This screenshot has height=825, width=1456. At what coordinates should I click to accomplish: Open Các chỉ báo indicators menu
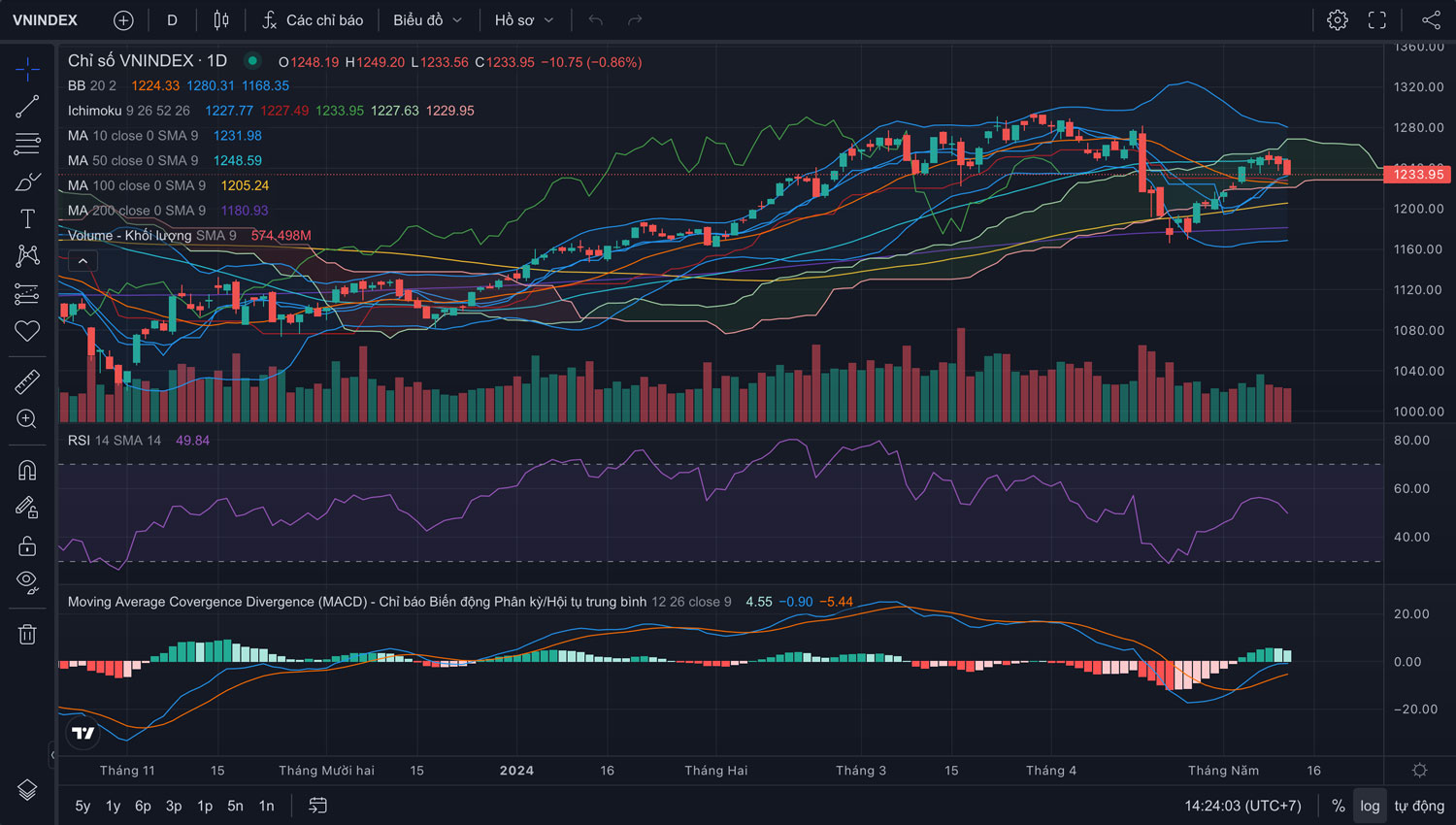pos(313,20)
